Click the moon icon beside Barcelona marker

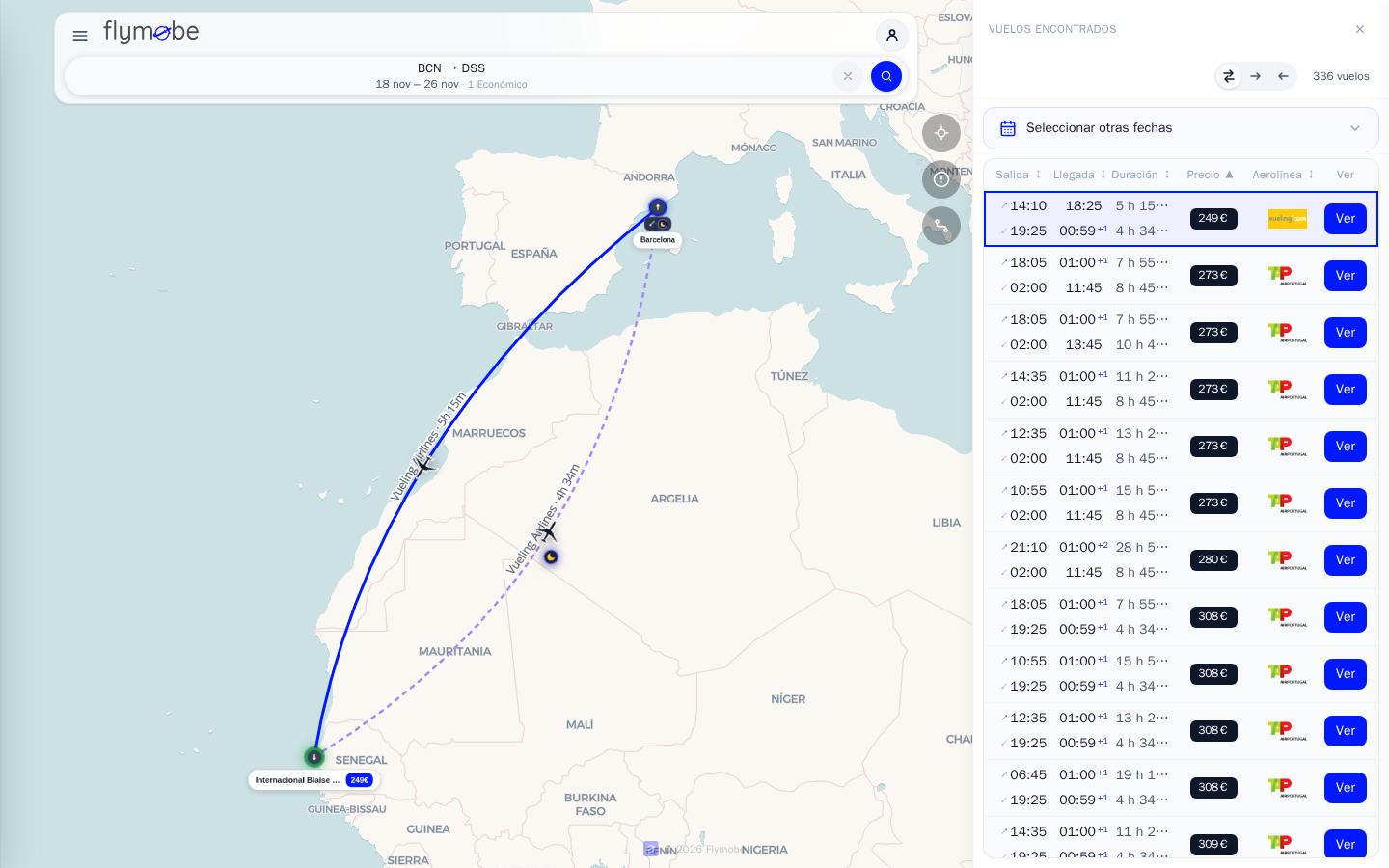tap(664, 224)
